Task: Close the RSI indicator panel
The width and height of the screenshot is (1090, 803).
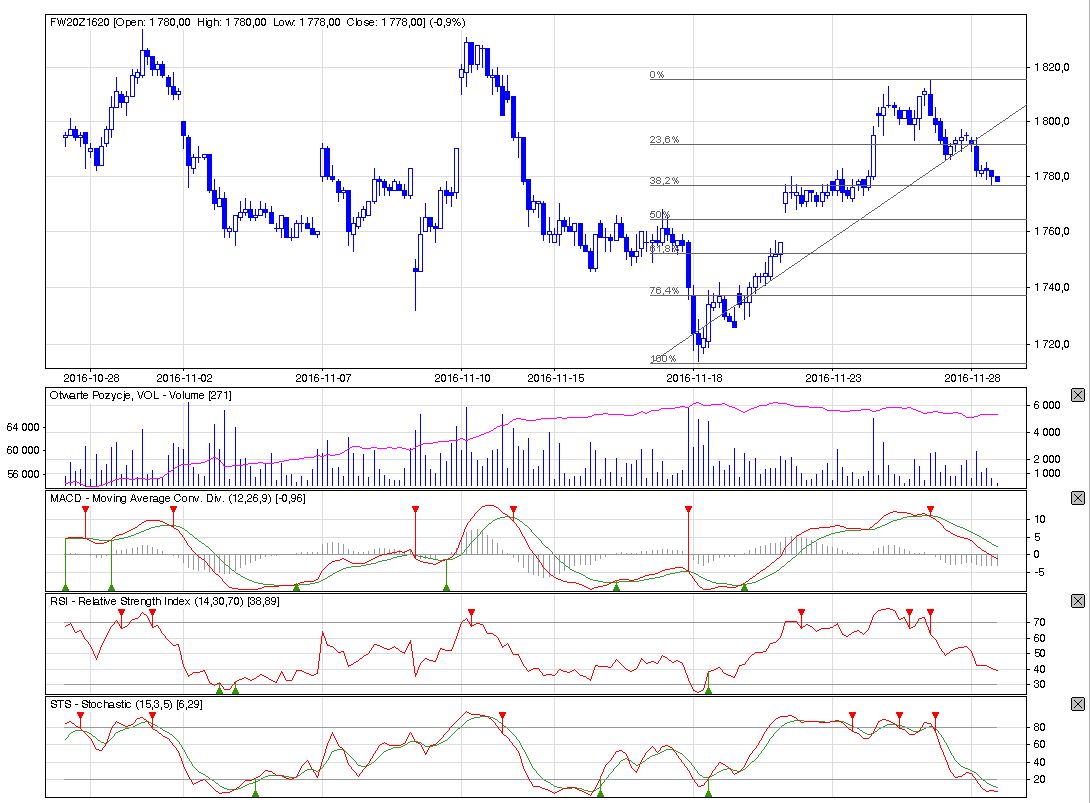Action: (1077, 601)
